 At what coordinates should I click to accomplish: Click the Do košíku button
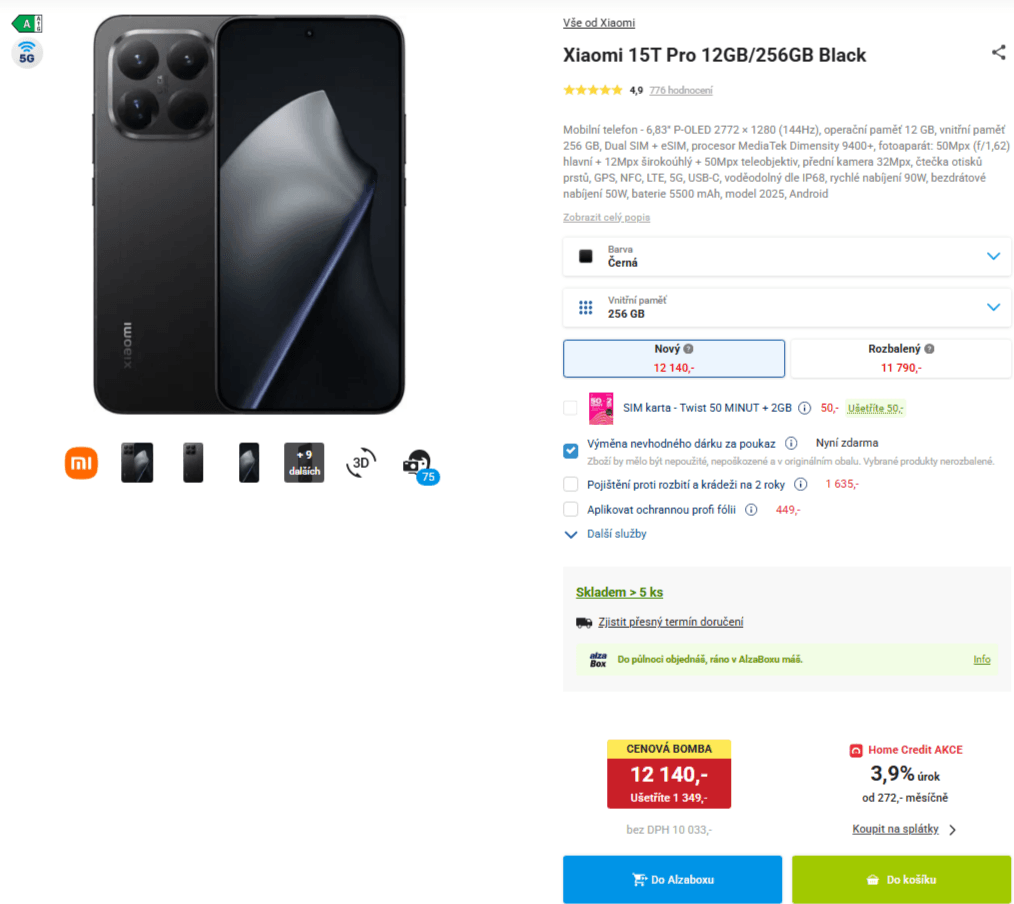coord(901,879)
